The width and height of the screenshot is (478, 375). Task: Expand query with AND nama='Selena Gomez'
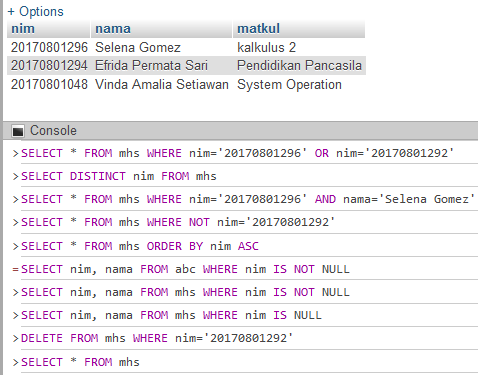(15, 199)
